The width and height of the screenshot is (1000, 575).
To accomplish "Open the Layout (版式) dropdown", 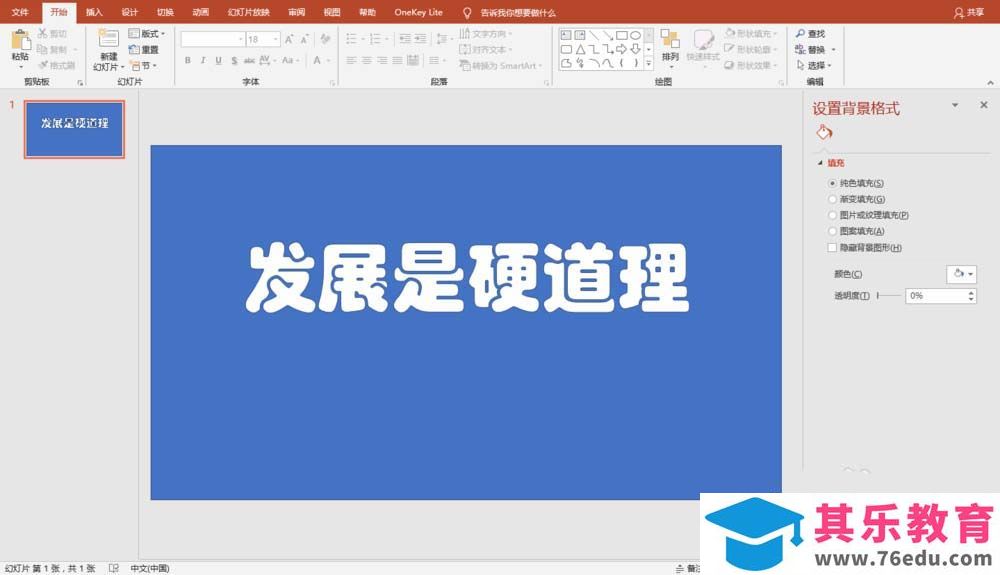I will (x=147, y=34).
